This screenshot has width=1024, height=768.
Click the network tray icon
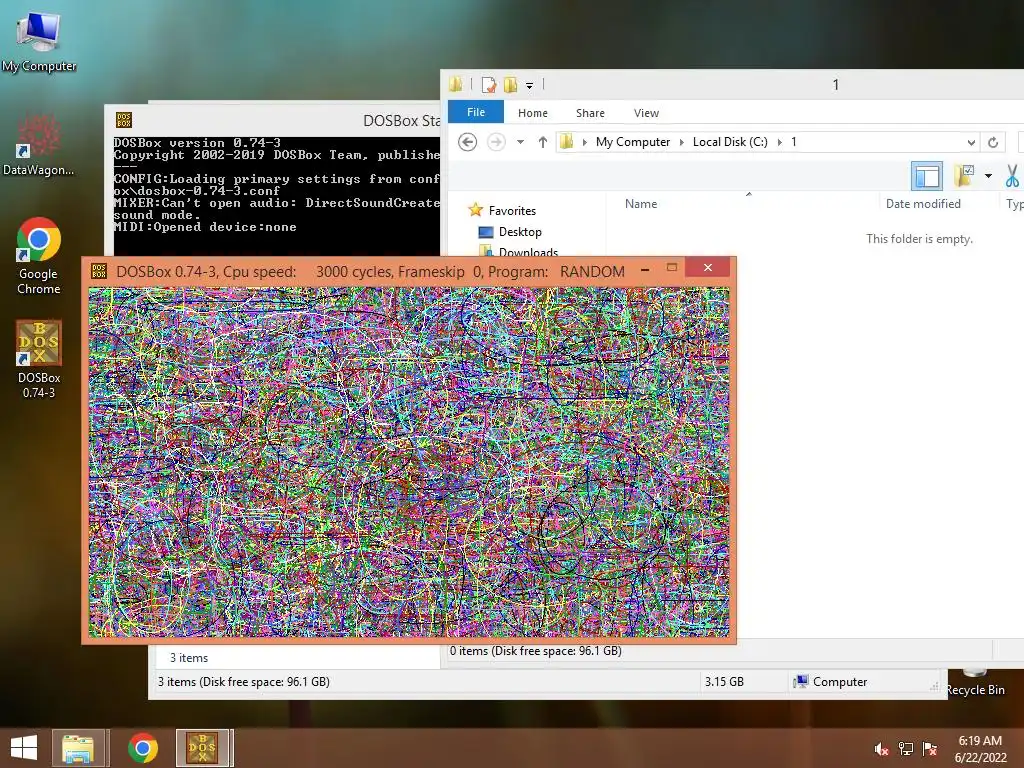pyautogui.click(x=906, y=749)
